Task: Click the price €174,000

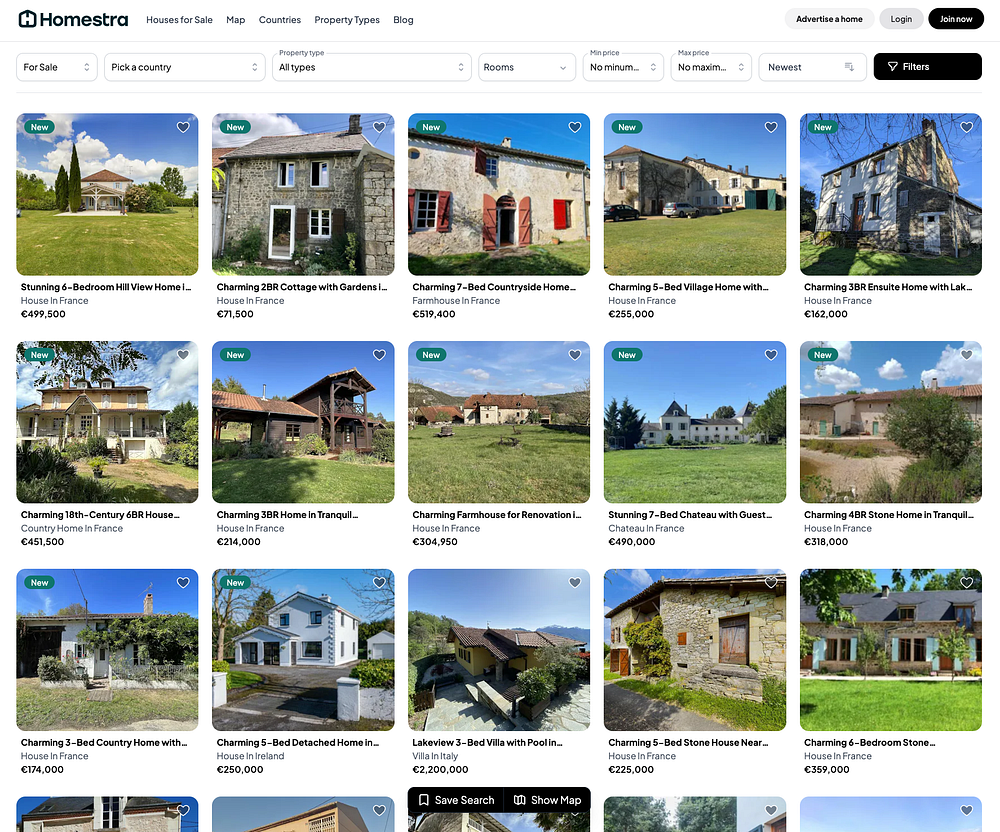Action: (x=42, y=770)
